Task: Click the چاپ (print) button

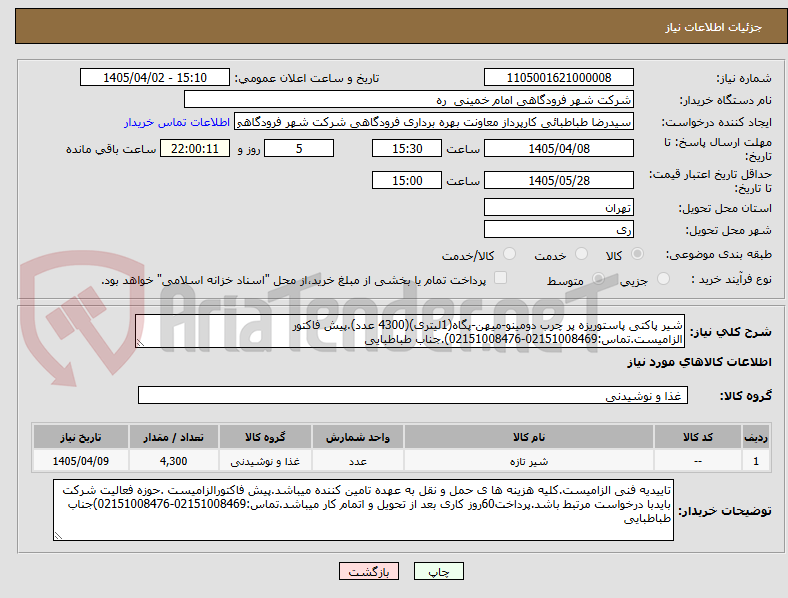Action: (438, 571)
